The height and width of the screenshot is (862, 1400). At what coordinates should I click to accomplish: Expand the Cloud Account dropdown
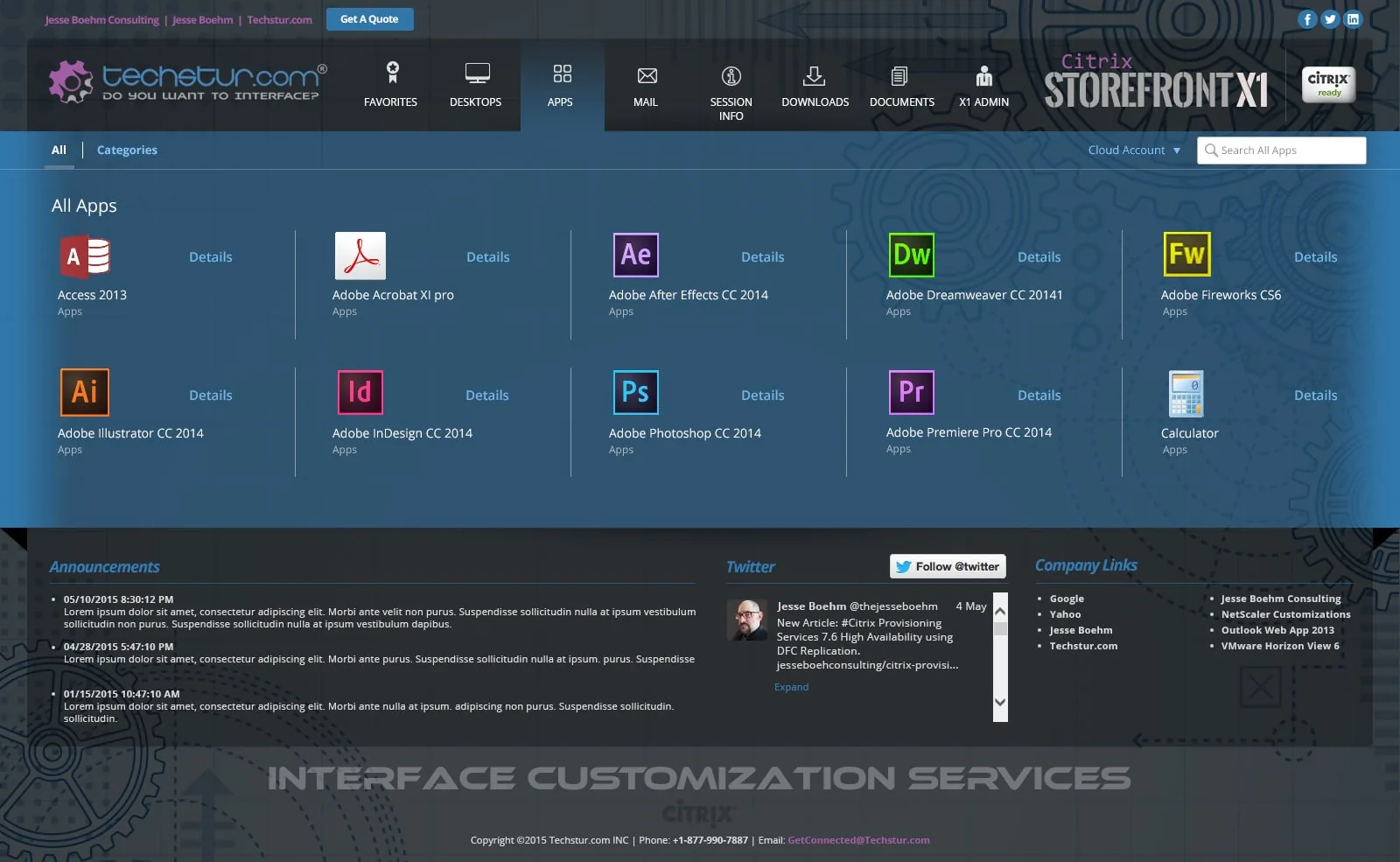tap(1134, 151)
